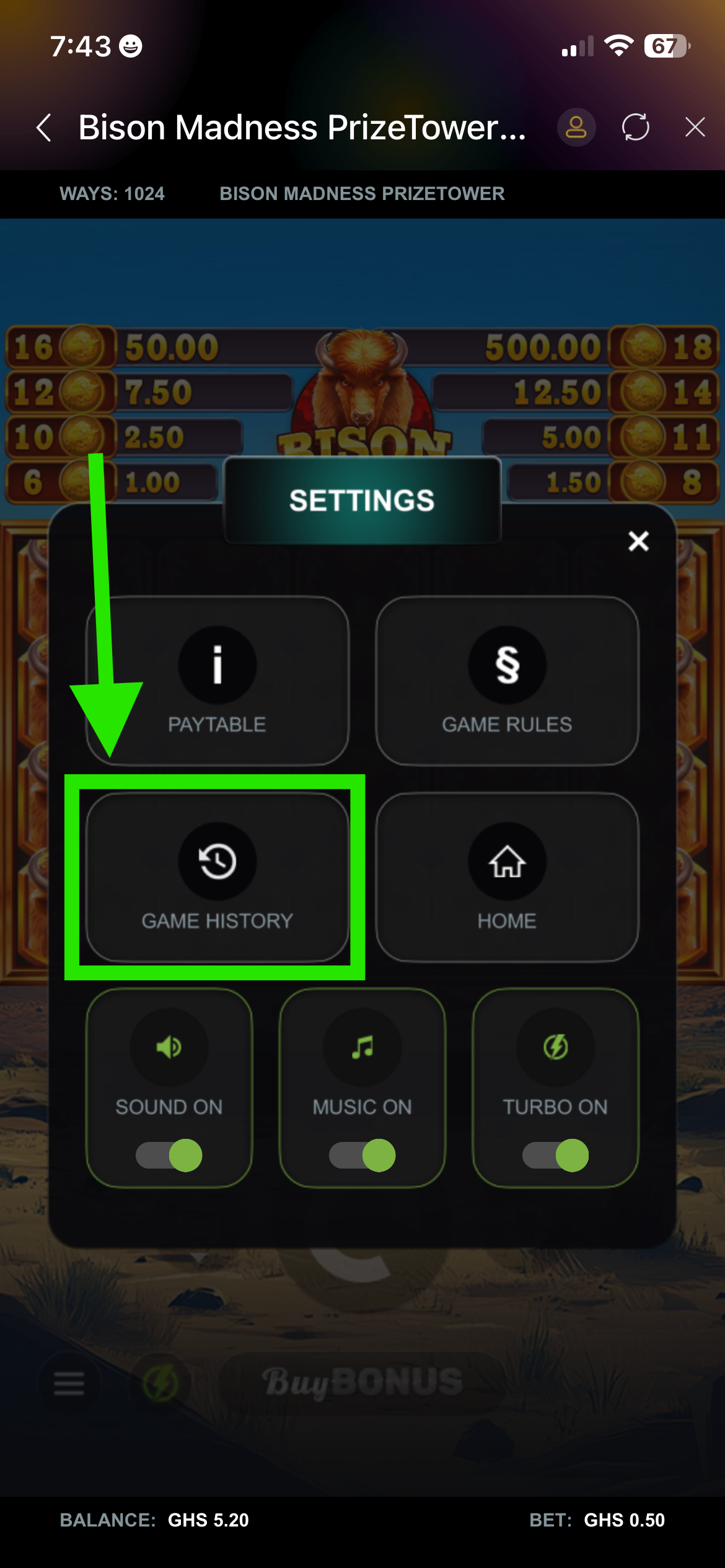Toggle the Music On switch
Viewport: 725px width, 1568px height.
[362, 1156]
